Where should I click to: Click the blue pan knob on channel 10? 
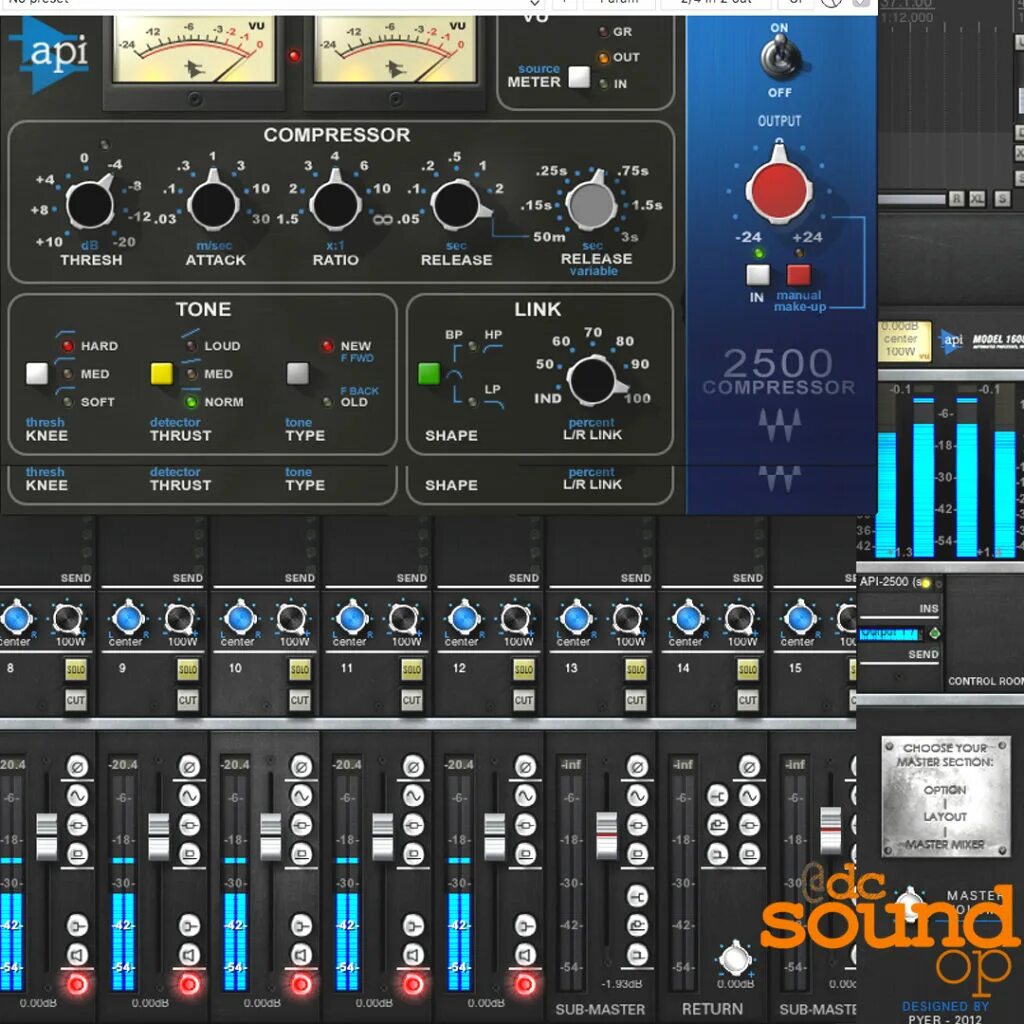(240, 618)
